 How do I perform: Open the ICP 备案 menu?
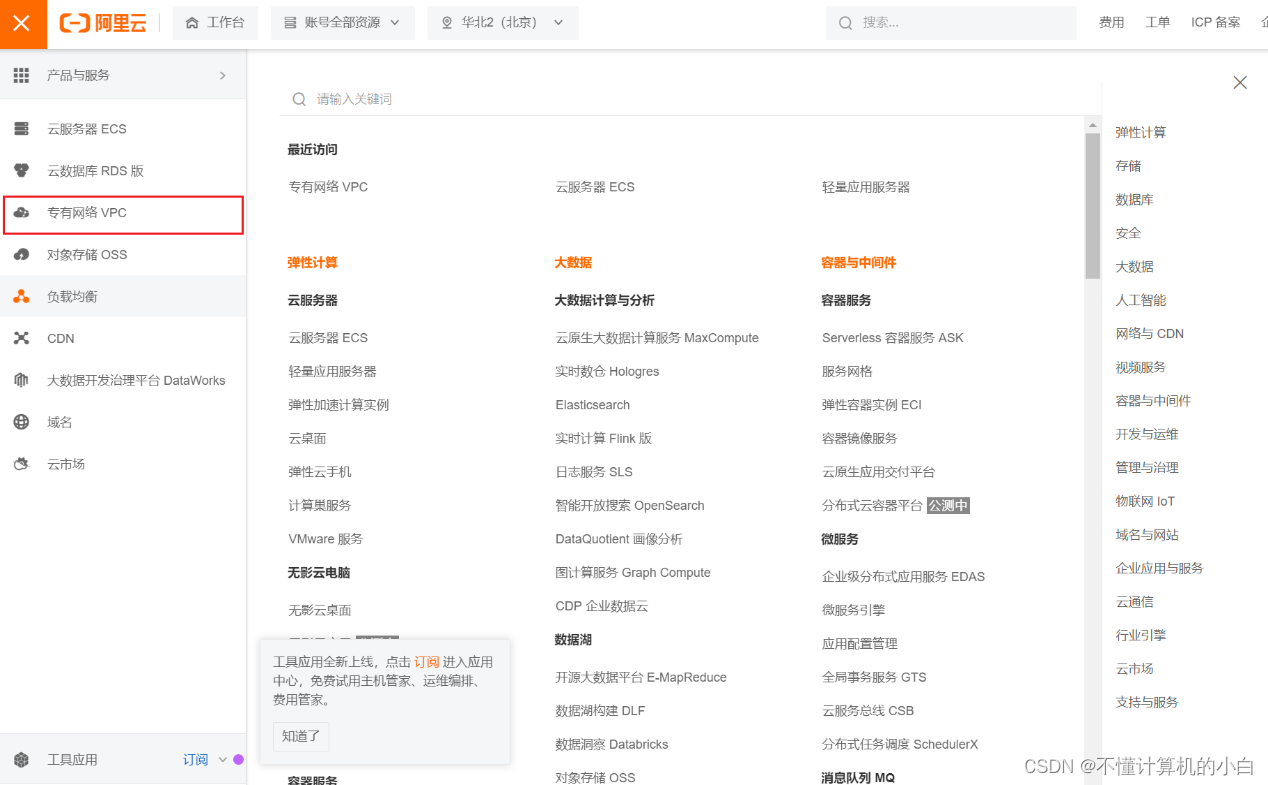(1215, 23)
